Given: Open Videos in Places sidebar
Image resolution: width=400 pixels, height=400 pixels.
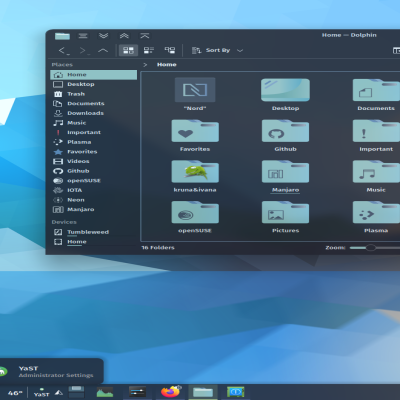Looking at the screenshot, I should 94,161.
